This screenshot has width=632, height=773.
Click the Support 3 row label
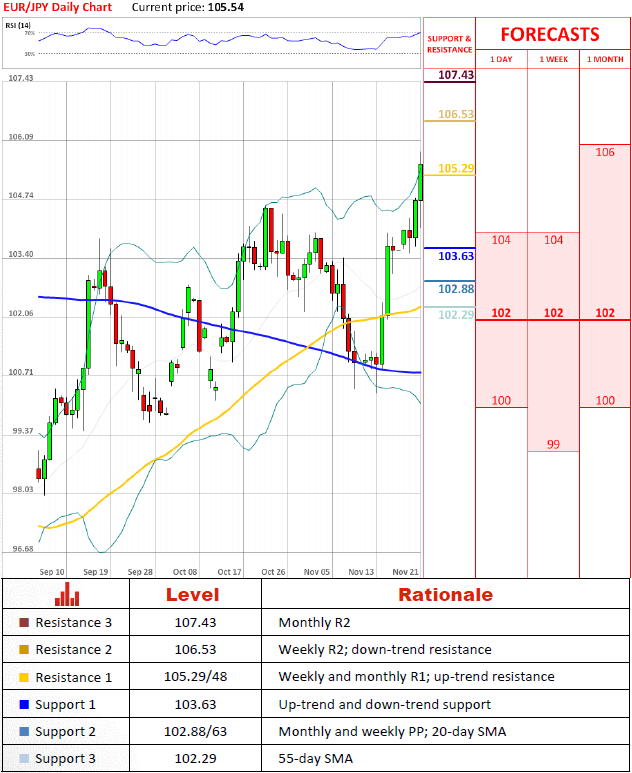(x=65, y=759)
